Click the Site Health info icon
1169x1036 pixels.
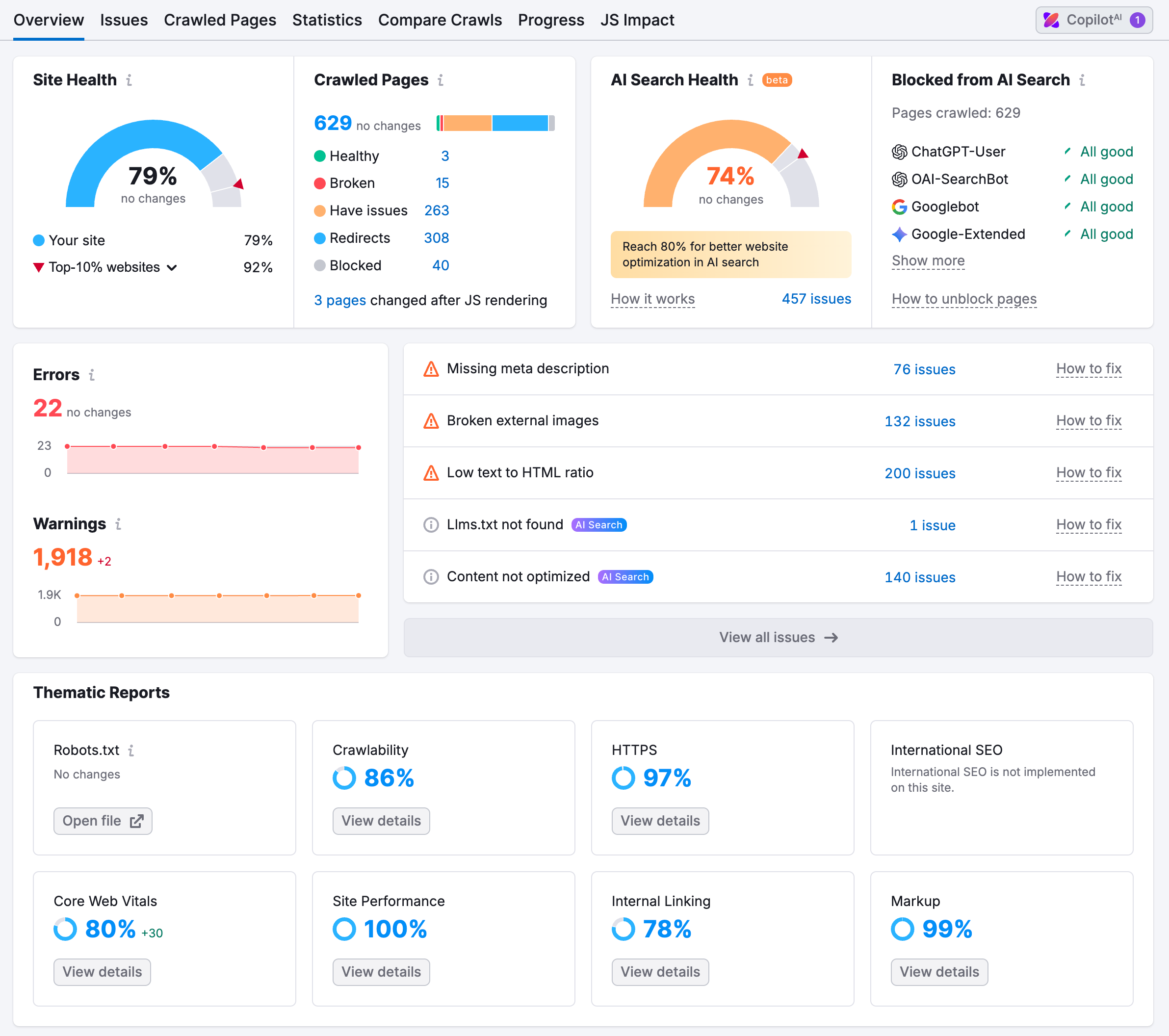pyautogui.click(x=129, y=80)
